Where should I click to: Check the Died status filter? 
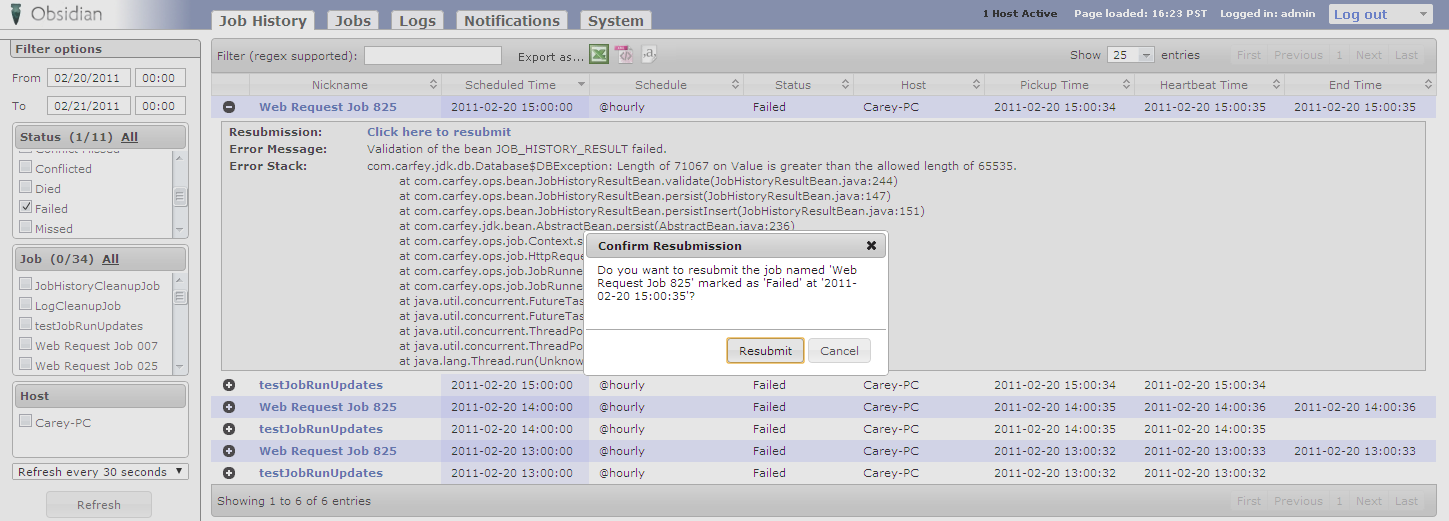[26, 188]
